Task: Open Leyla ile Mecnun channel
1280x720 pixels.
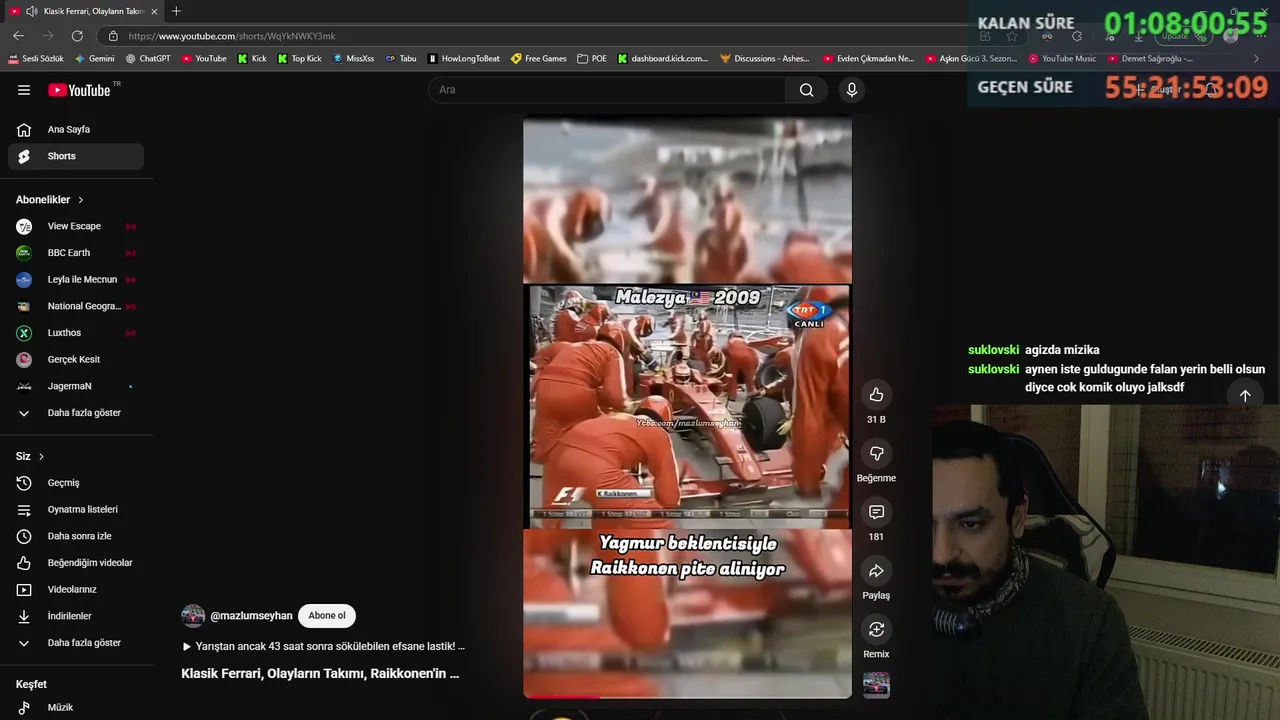Action: (x=76, y=280)
